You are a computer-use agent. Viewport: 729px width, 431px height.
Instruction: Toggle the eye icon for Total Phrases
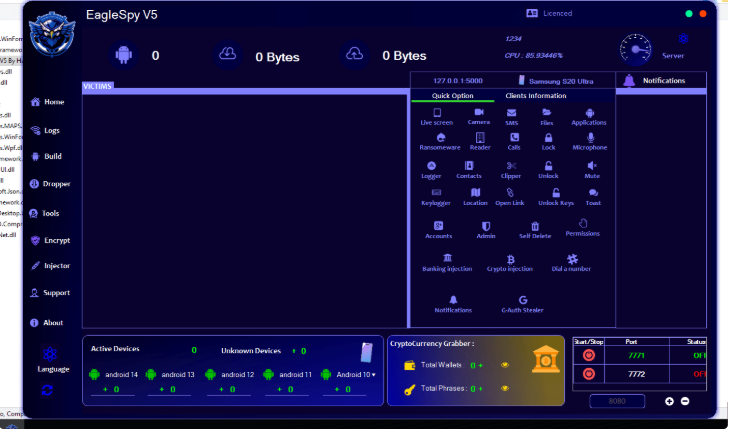tap(505, 388)
